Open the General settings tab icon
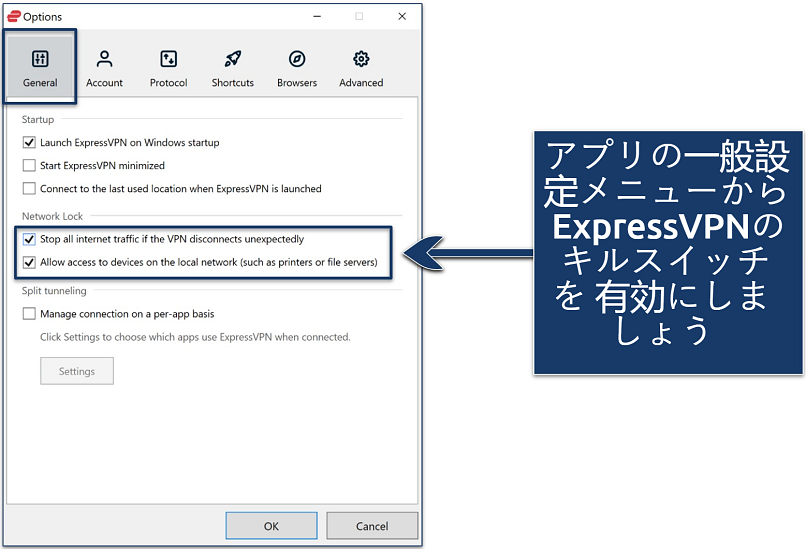 40,59
